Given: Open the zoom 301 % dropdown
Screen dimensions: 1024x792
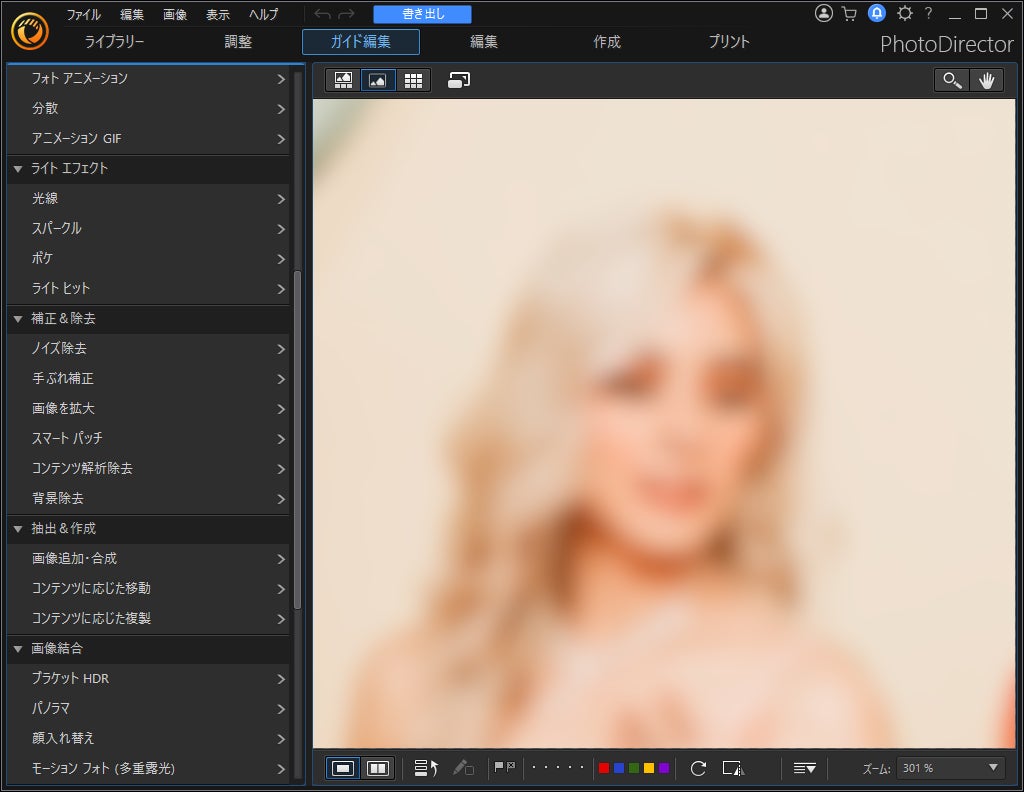Looking at the screenshot, I should [950, 768].
